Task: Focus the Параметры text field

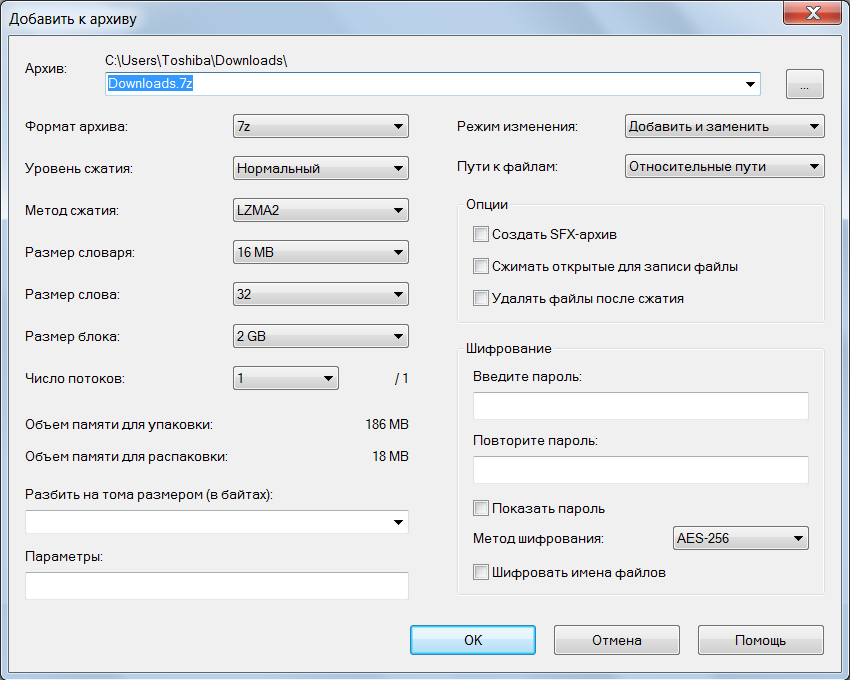Action: pyautogui.click(x=216, y=586)
